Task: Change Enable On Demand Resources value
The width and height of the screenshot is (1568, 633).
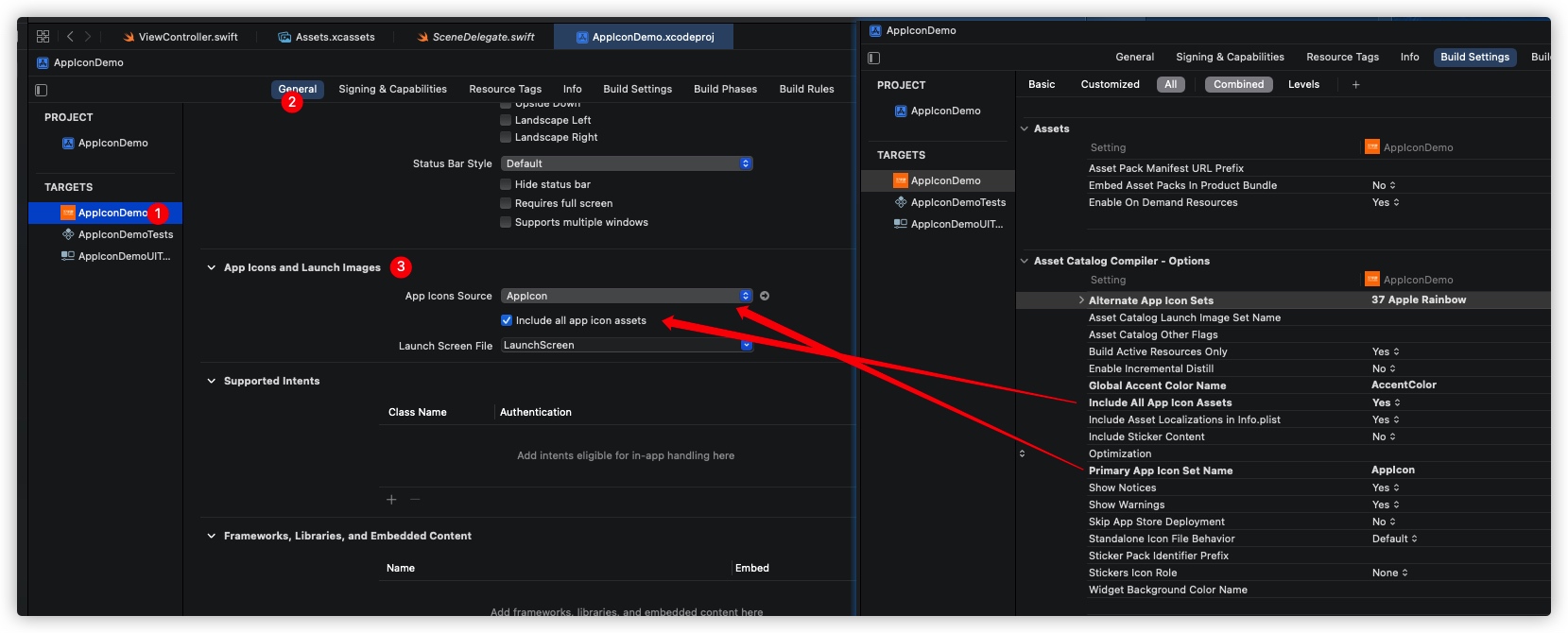Action: (1387, 202)
